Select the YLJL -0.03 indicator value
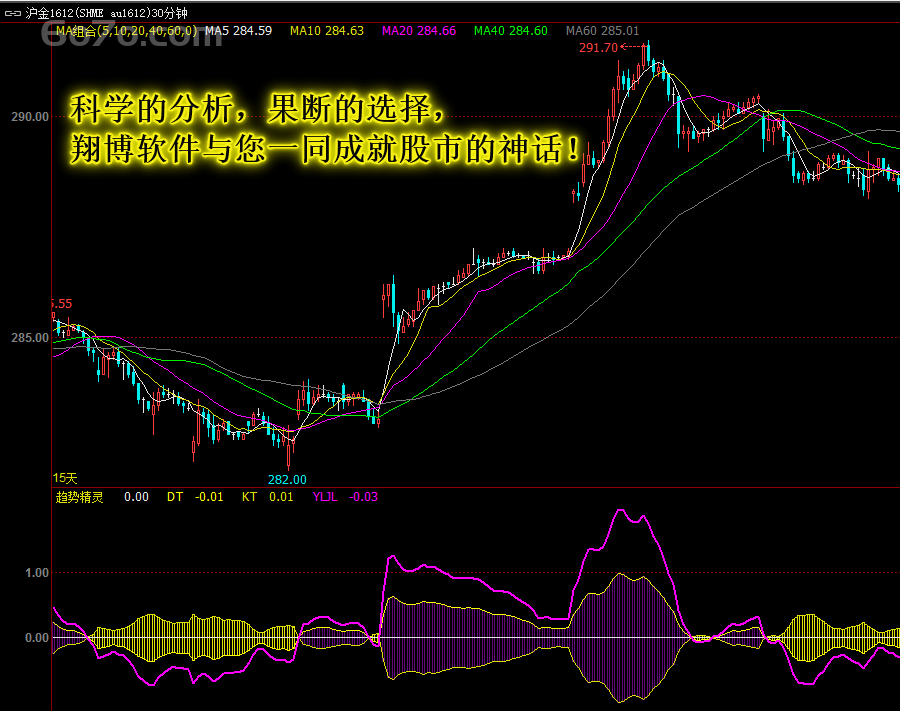Image resolution: width=900 pixels, height=711 pixels. (345, 497)
